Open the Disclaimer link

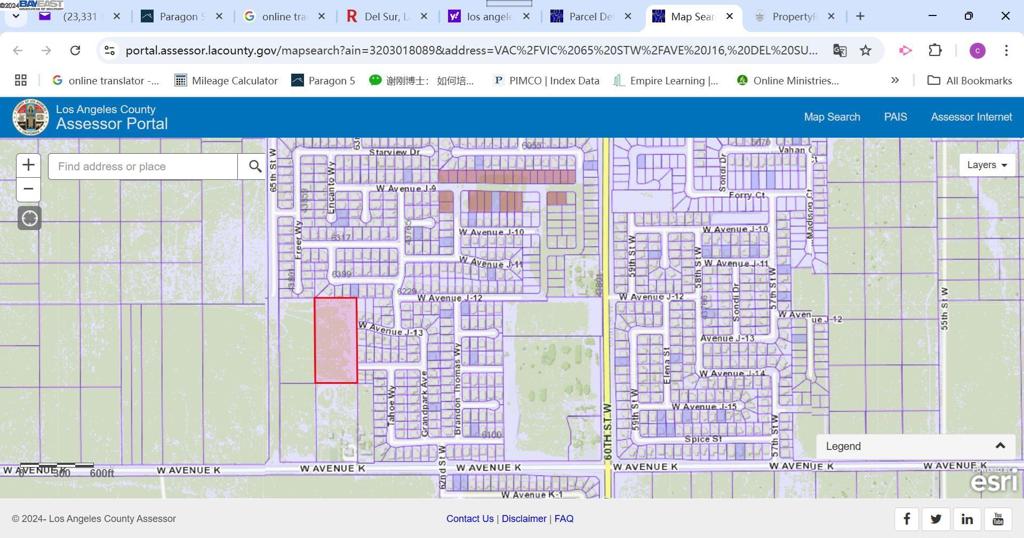(524, 518)
